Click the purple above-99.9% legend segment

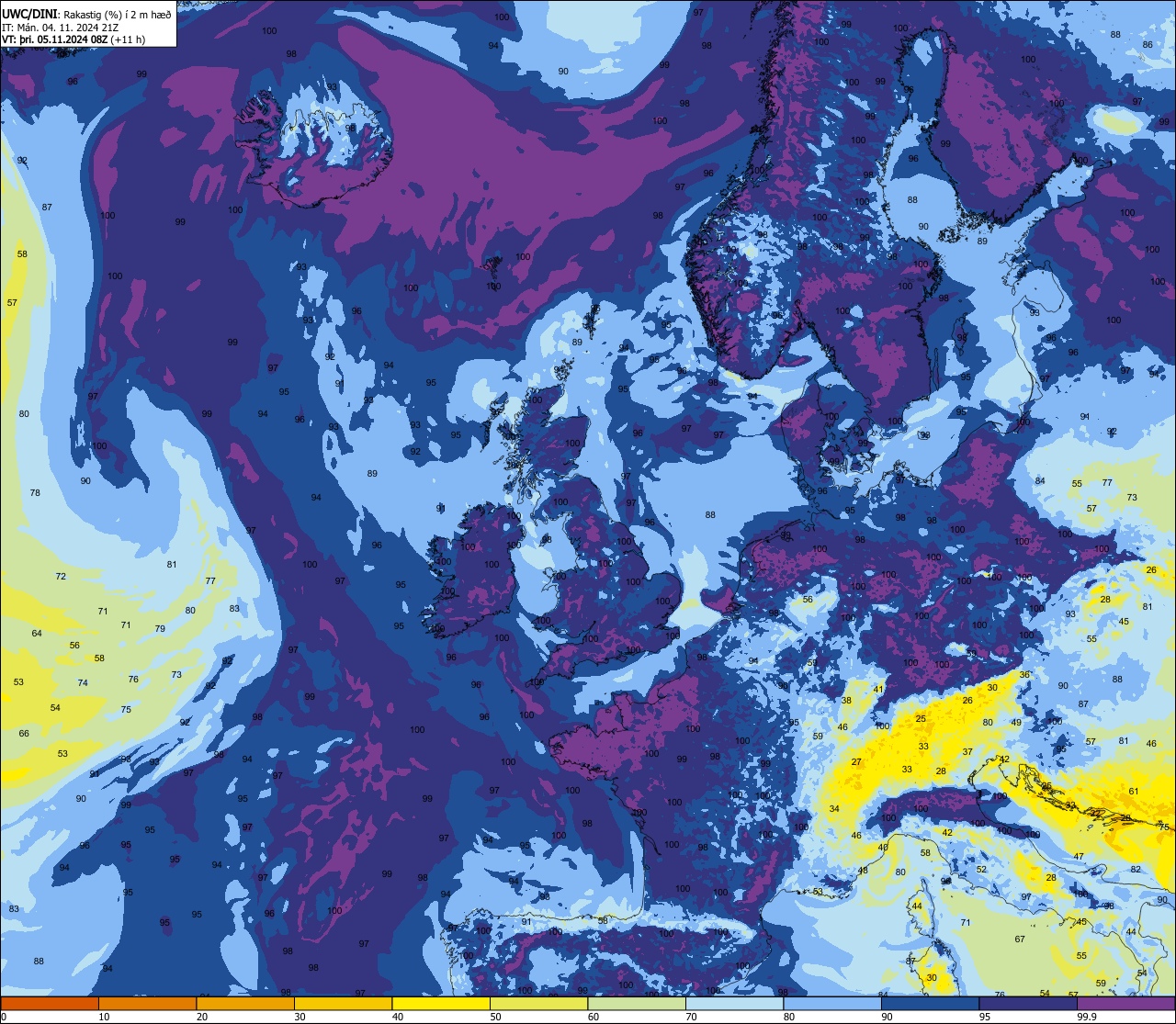click(1125, 1003)
